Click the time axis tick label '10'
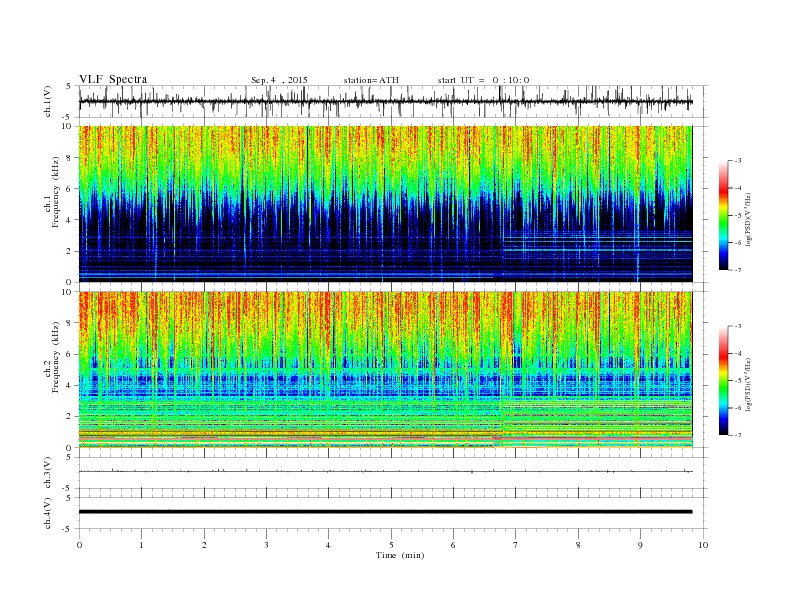Image resolution: width=792 pixels, height=612 pixels. pyautogui.click(x=703, y=545)
